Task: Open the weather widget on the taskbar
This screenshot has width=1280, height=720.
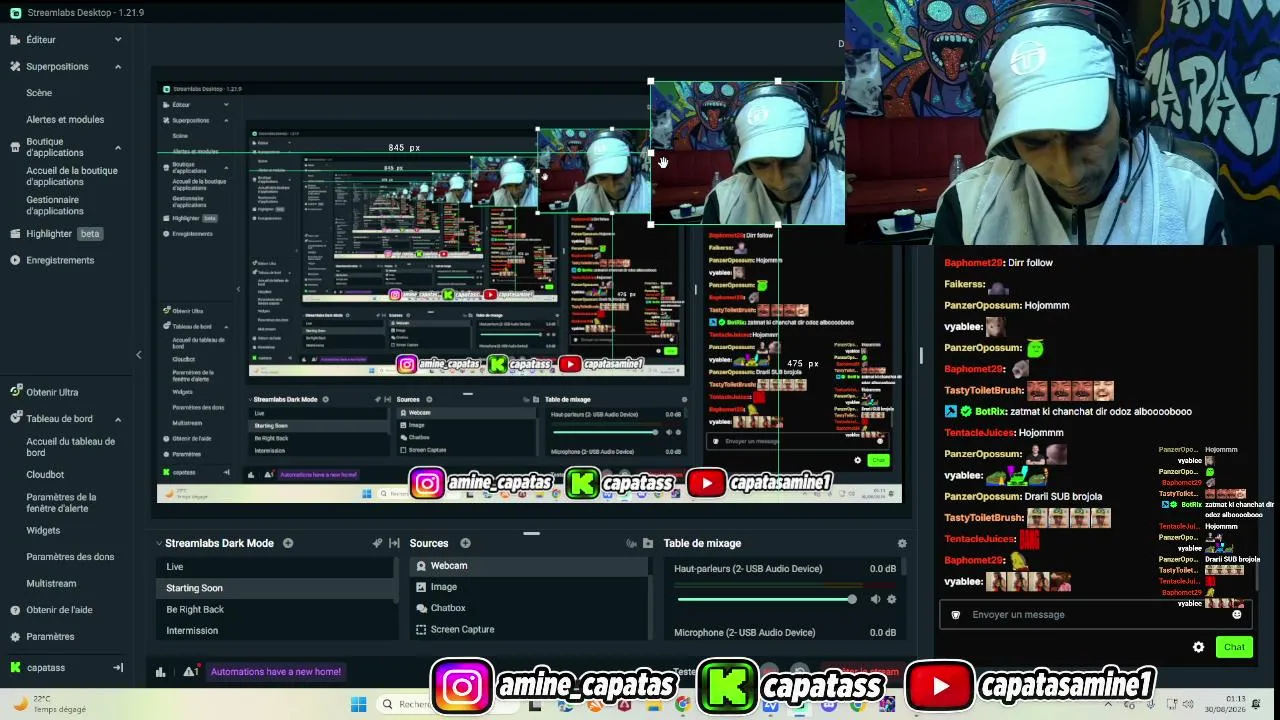Action: coord(48,704)
